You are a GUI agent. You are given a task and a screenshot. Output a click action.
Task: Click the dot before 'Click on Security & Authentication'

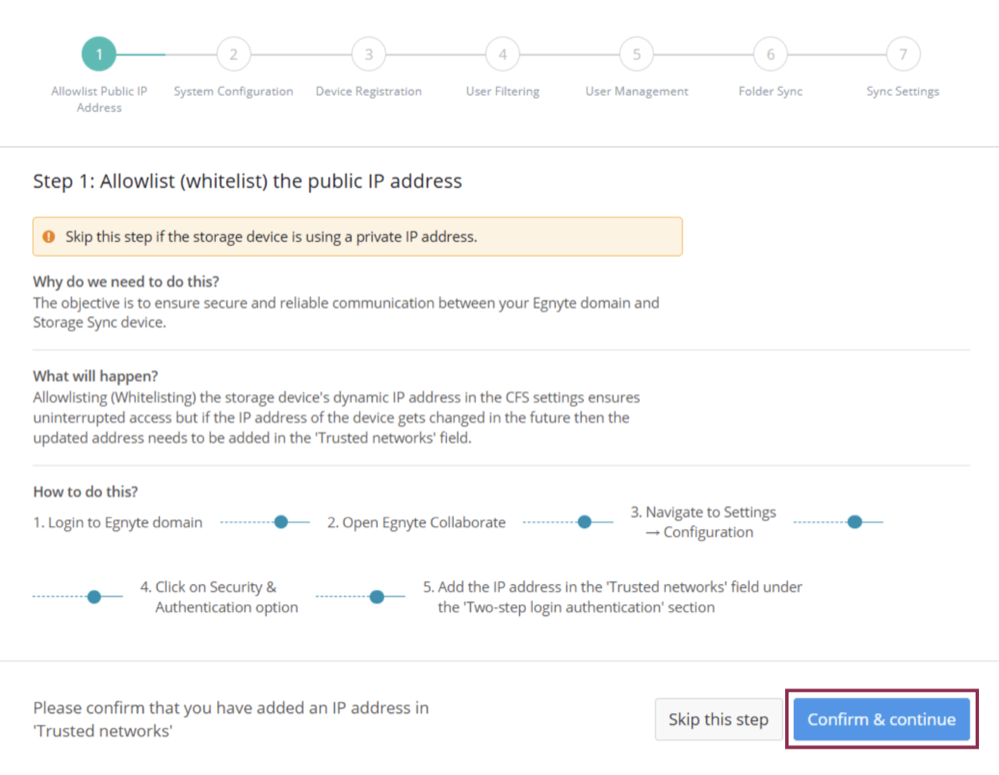coord(94,597)
